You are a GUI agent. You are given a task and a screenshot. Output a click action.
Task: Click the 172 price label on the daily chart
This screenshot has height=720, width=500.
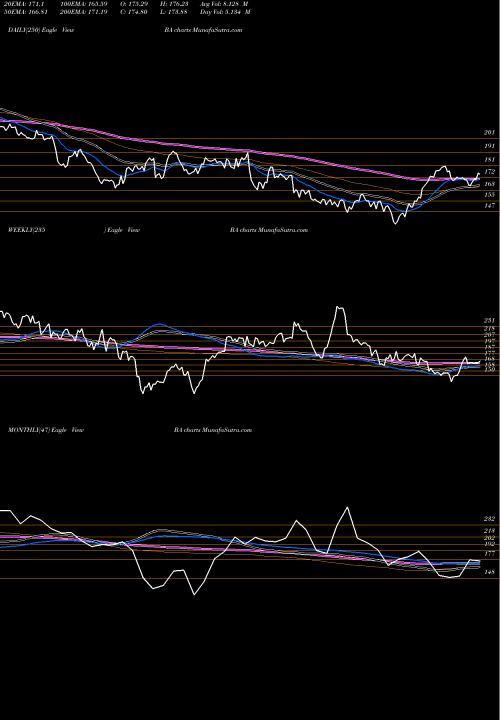(489, 172)
